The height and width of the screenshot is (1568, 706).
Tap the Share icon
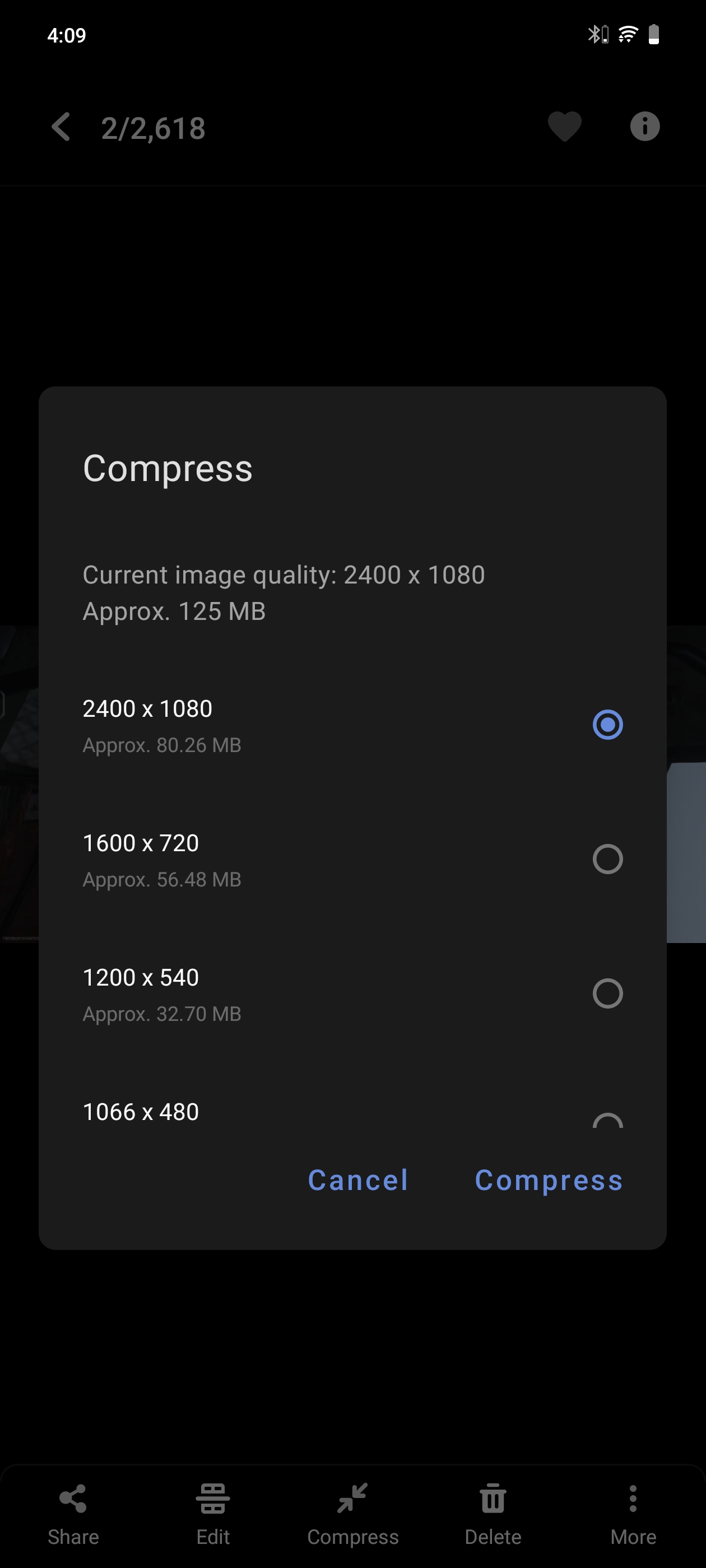[73, 1498]
